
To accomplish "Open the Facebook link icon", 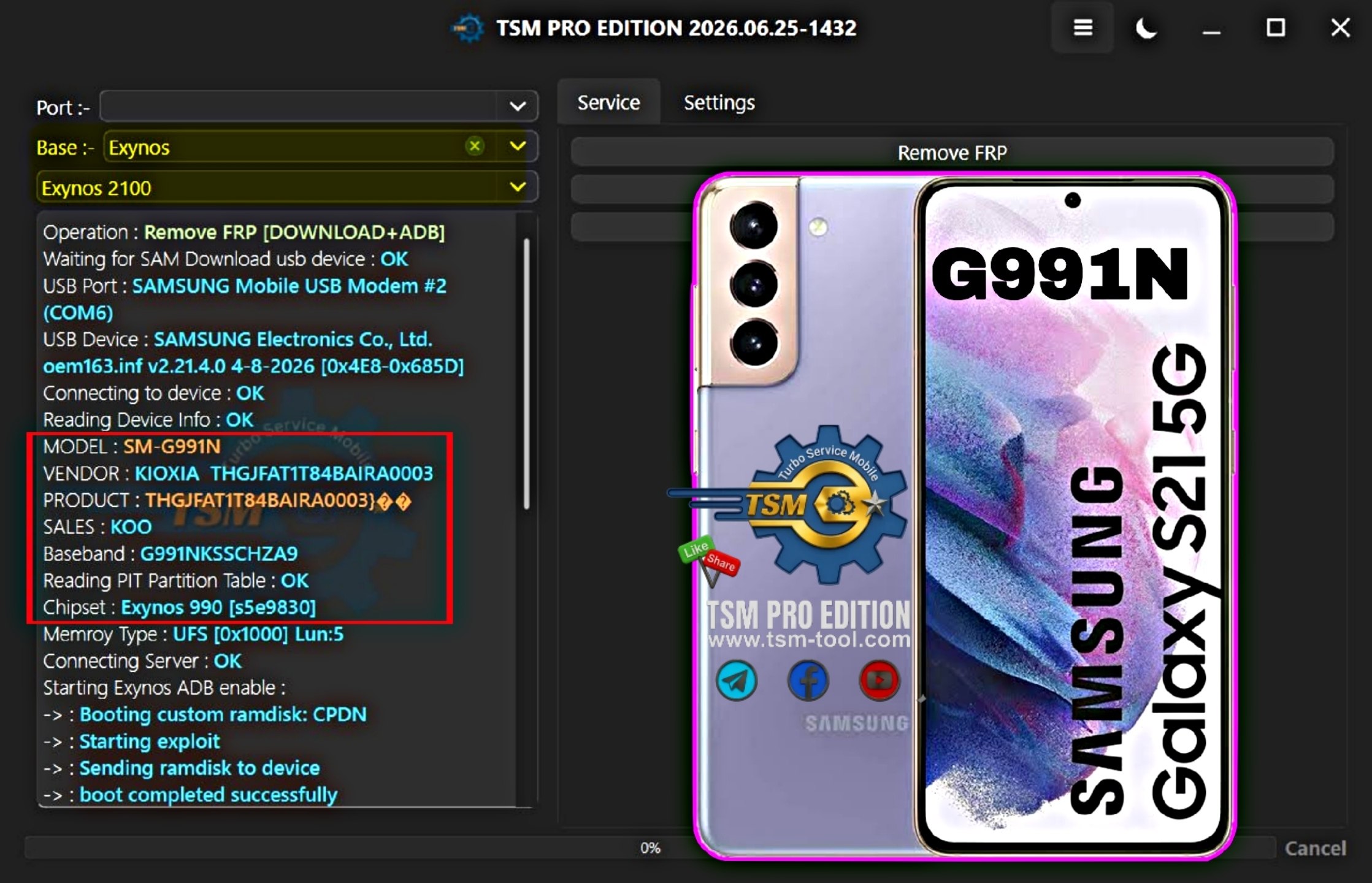I will tap(808, 681).
